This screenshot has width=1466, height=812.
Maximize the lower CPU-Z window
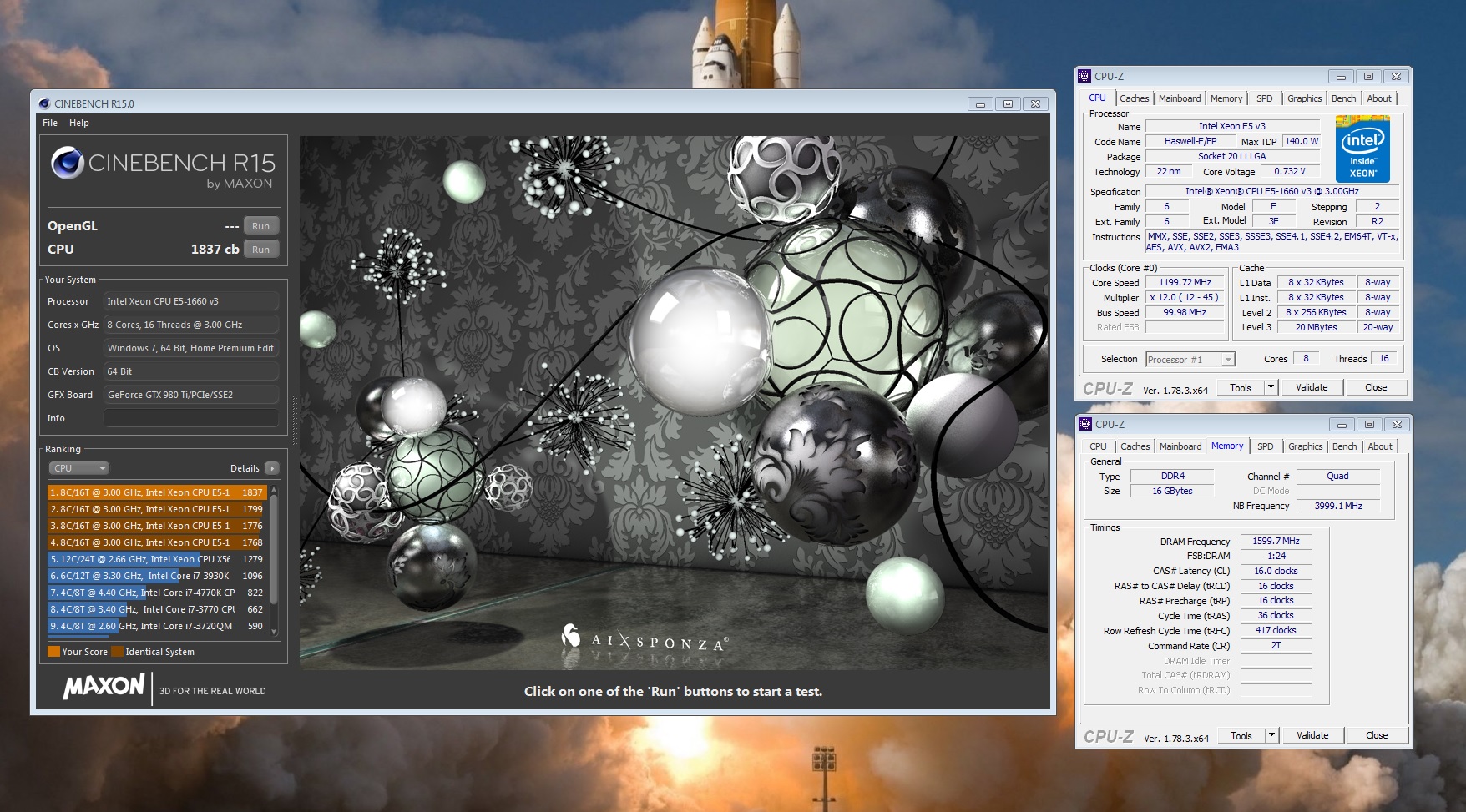click(x=1369, y=425)
